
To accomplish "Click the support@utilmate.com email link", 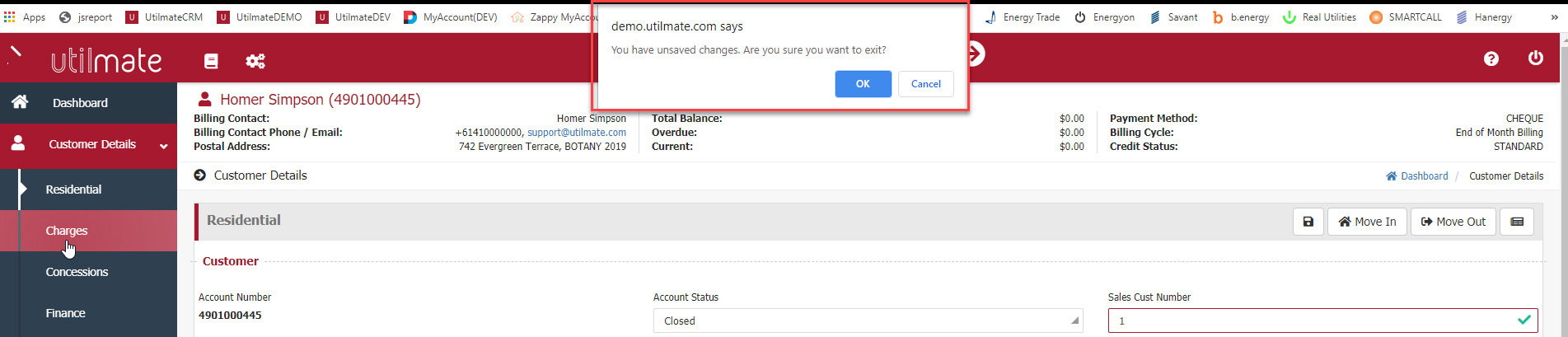I will 577,133.
